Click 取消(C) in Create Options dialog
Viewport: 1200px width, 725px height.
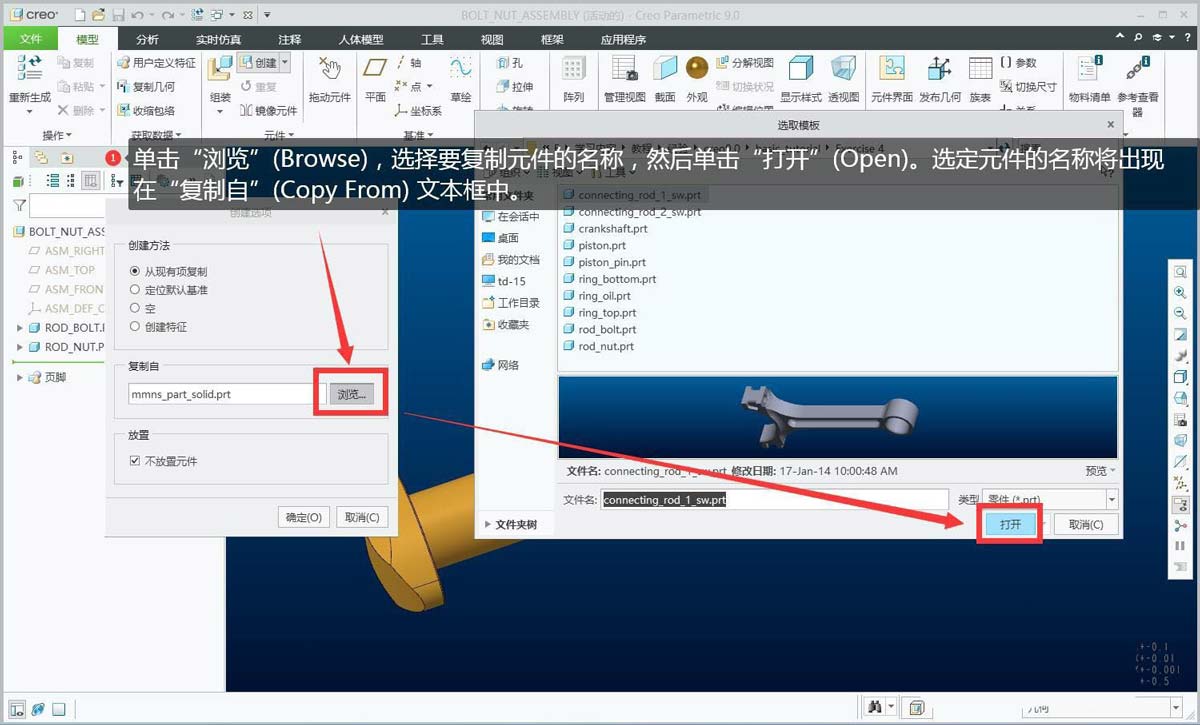(361, 517)
